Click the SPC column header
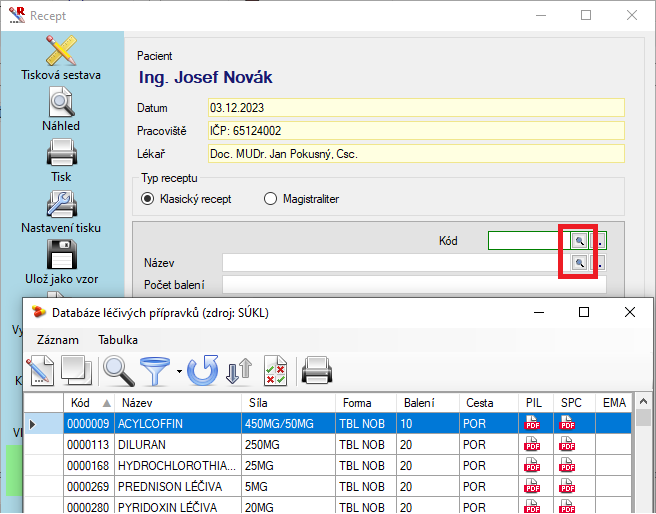656x514 pixels. click(574, 403)
